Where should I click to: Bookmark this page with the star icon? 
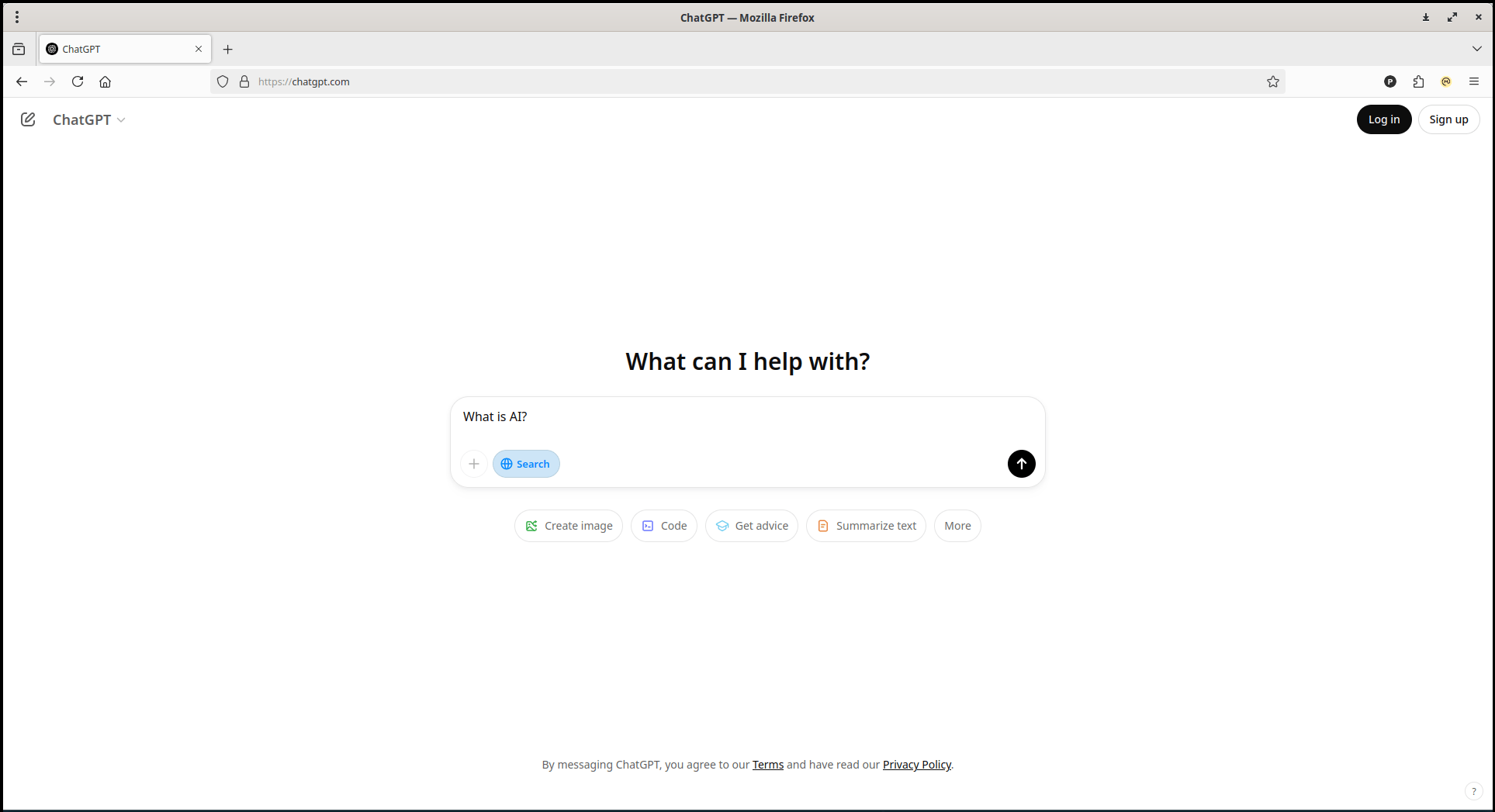point(1272,81)
